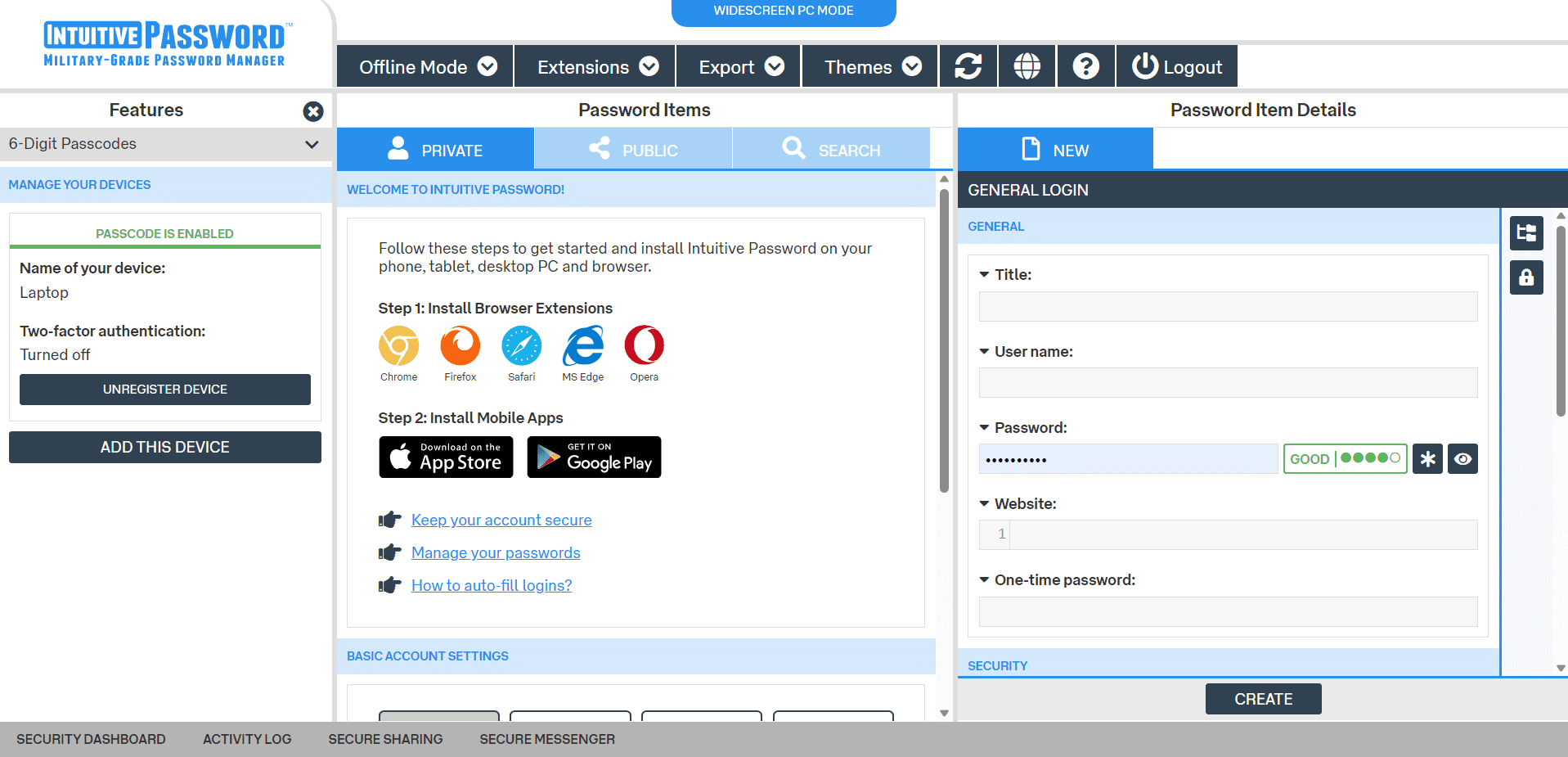
Task: Open ACTIVITY LOG in bottom bar
Action: pyautogui.click(x=247, y=739)
